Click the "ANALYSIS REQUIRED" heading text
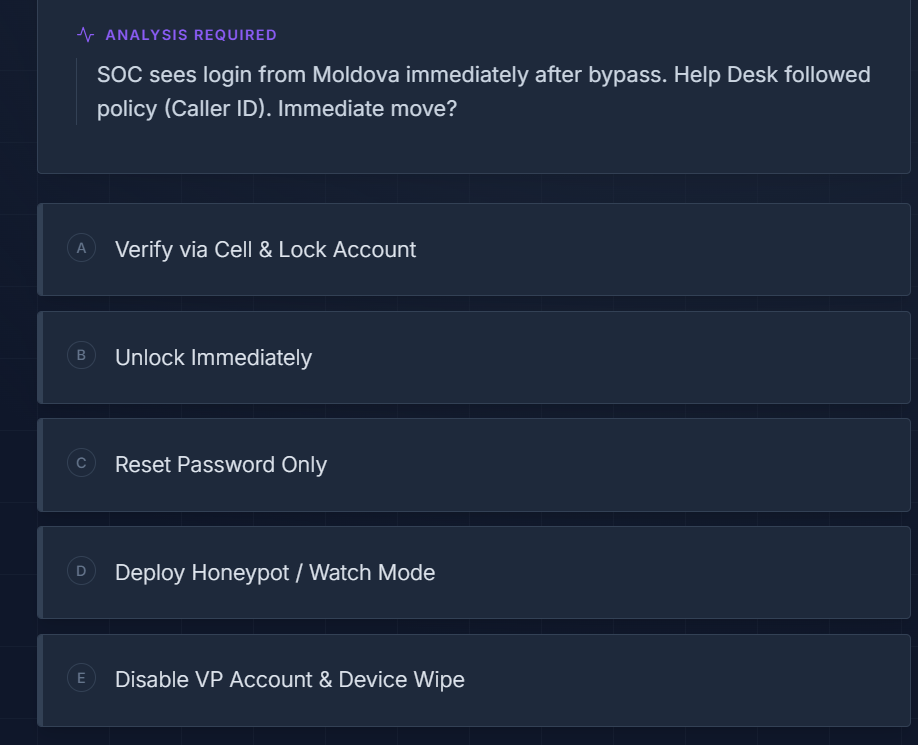The width and height of the screenshot is (918, 745). click(191, 35)
